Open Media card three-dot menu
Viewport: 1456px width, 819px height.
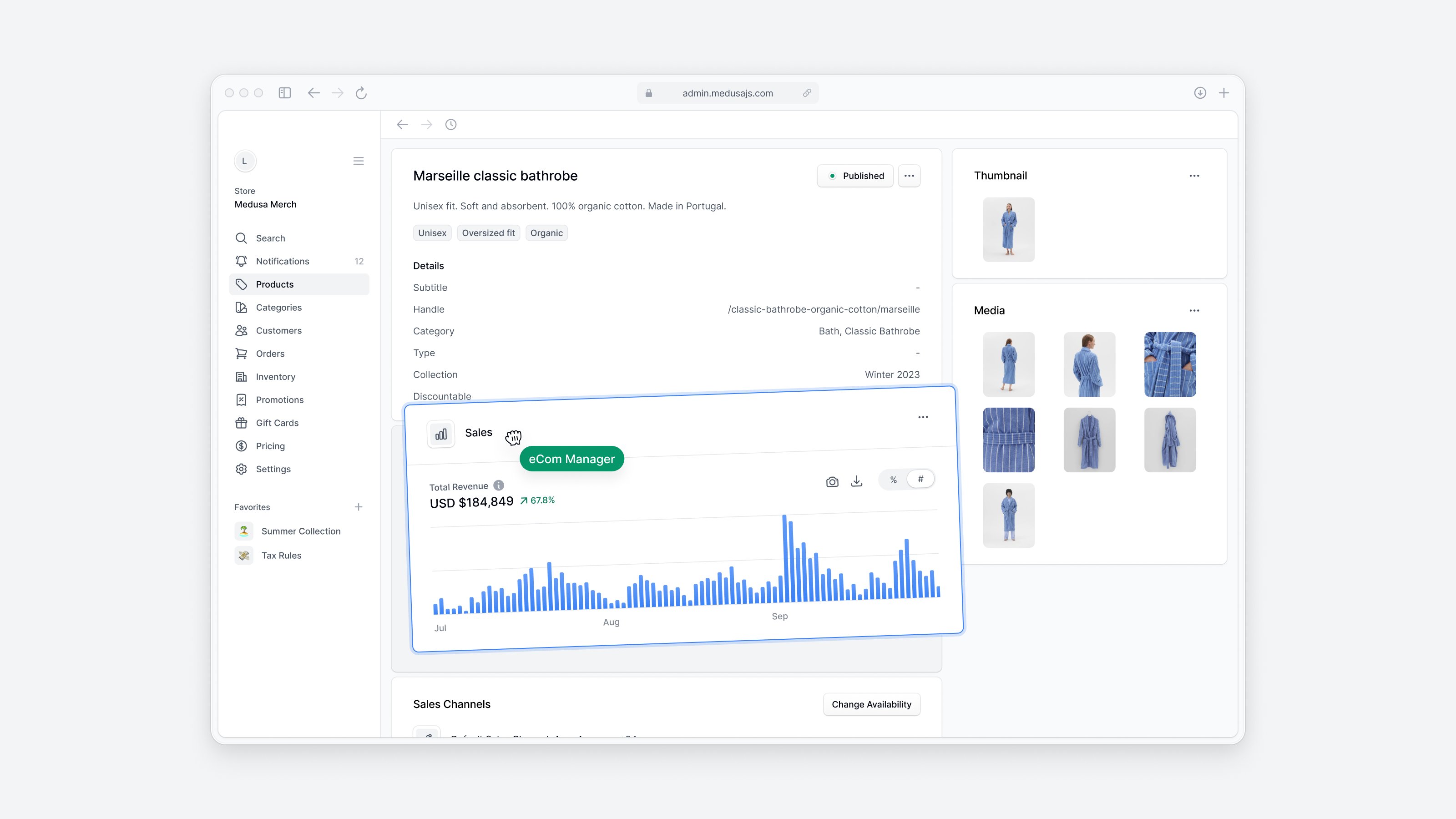tap(1194, 310)
